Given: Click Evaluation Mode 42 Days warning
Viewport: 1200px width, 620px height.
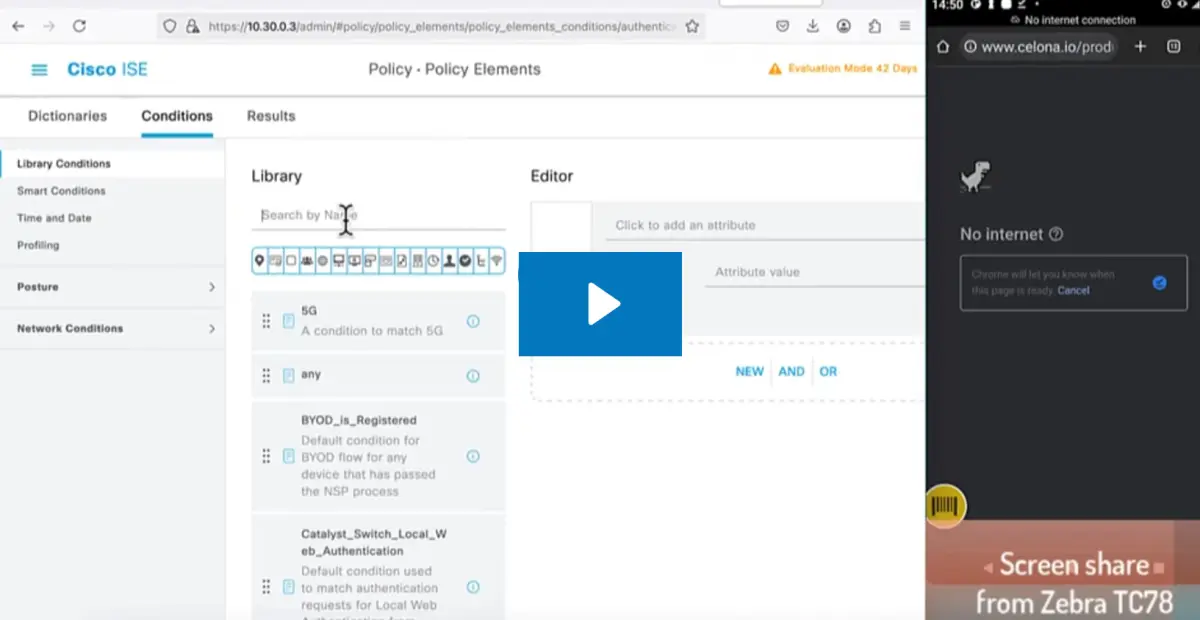Looking at the screenshot, I should tap(842, 69).
